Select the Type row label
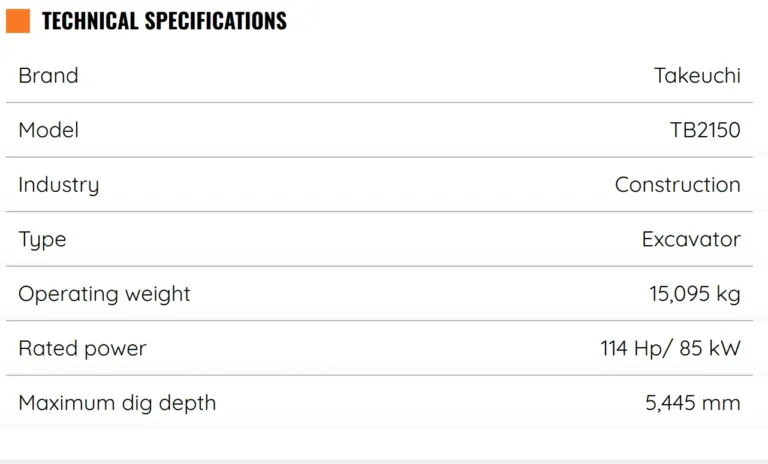Viewport: 768px width, 464px height. pyautogui.click(x=42, y=240)
